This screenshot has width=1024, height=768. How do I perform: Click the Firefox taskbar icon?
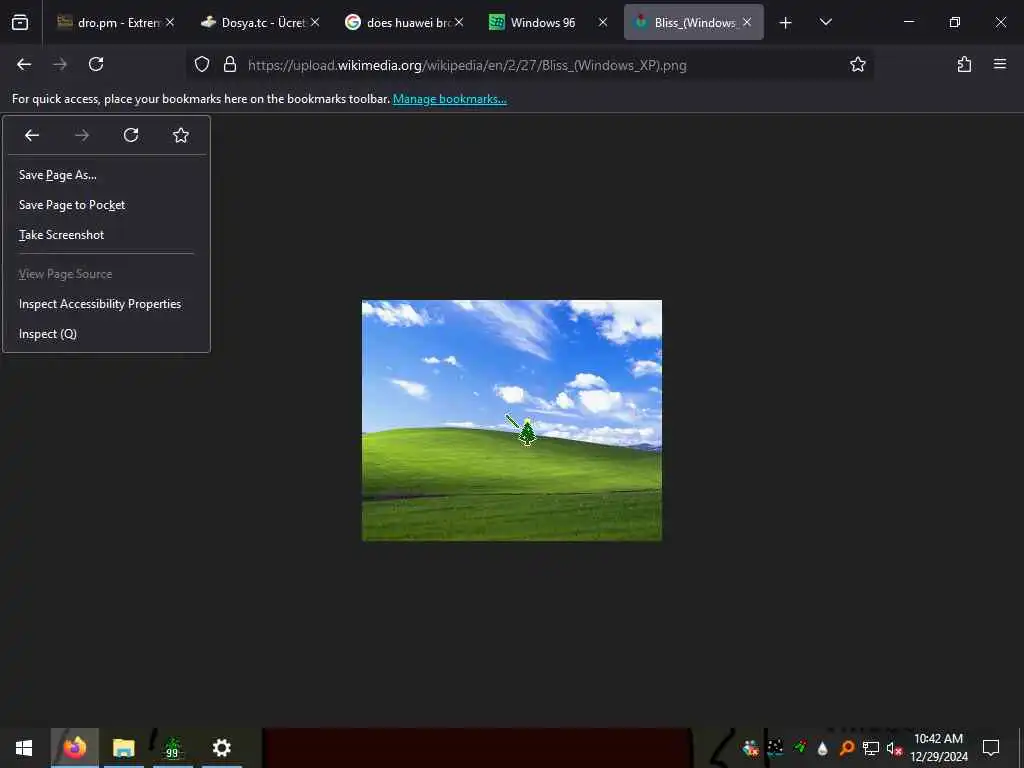click(74, 748)
